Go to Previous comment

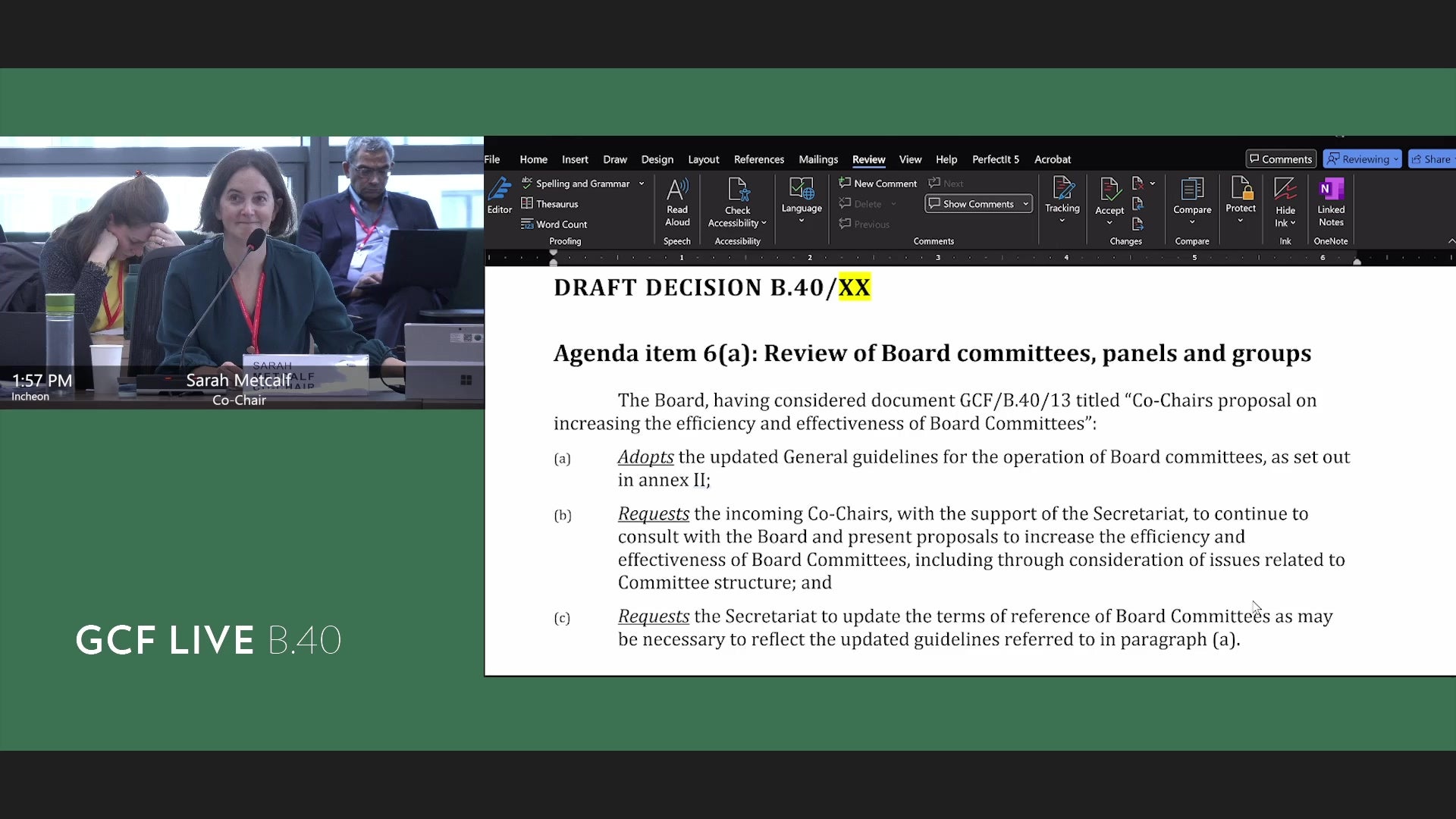pyautogui.click(x=864, y=224)
